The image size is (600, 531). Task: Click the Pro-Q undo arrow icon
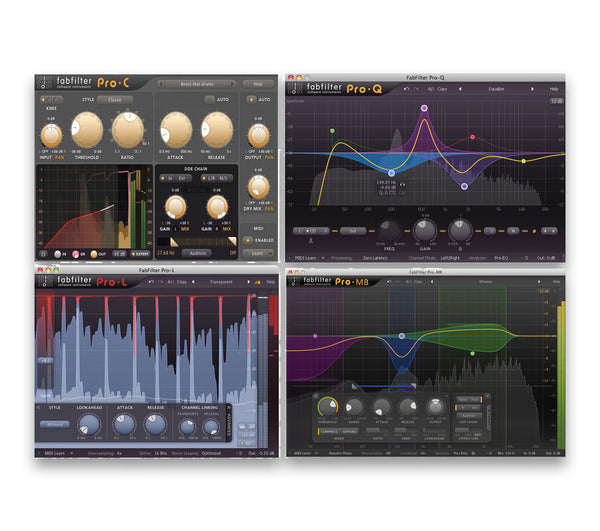click(407, 89)
